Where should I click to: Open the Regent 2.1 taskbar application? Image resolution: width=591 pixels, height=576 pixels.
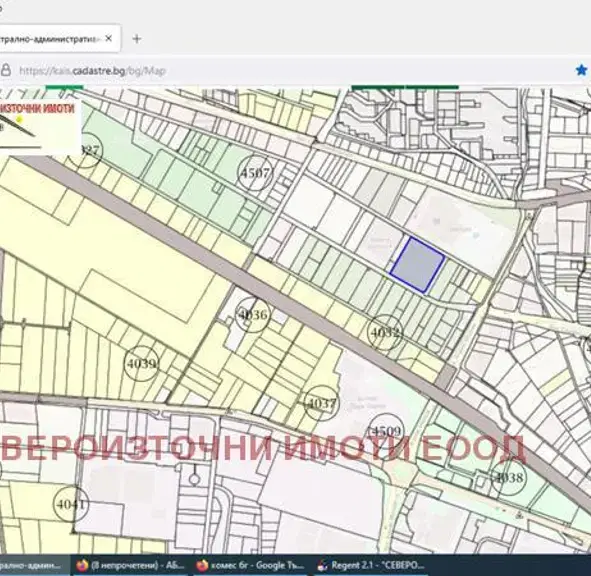[371, 565]
